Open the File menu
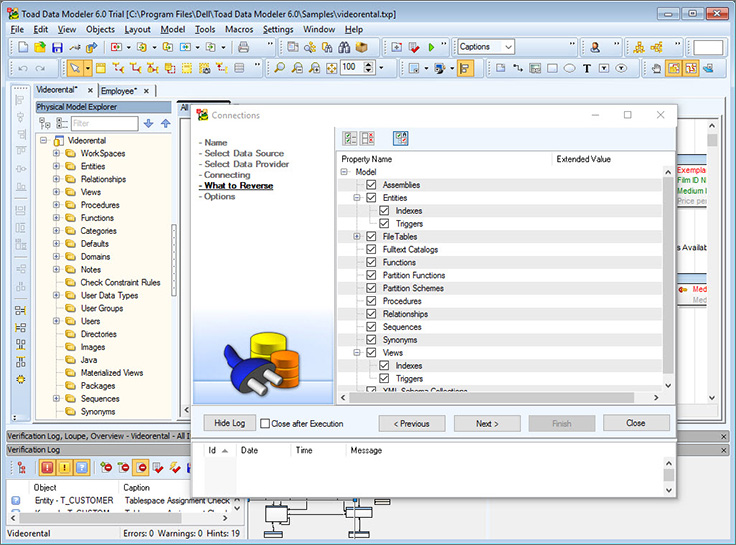Screen dimensions: 736x545 pos(17,29)
